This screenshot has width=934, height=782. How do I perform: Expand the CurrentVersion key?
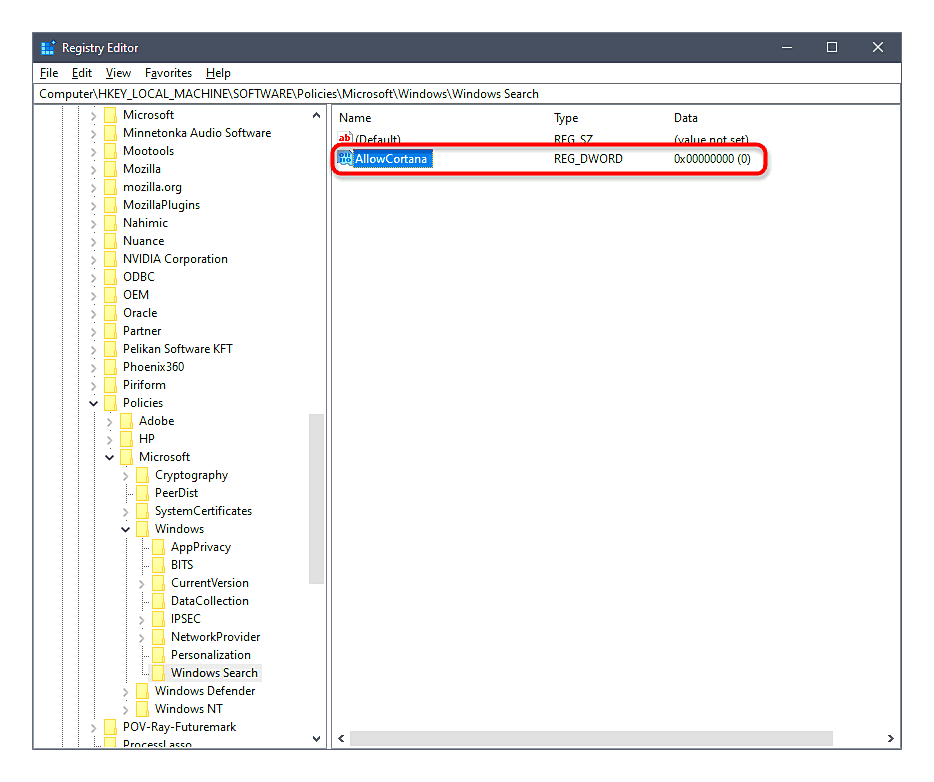142,583
